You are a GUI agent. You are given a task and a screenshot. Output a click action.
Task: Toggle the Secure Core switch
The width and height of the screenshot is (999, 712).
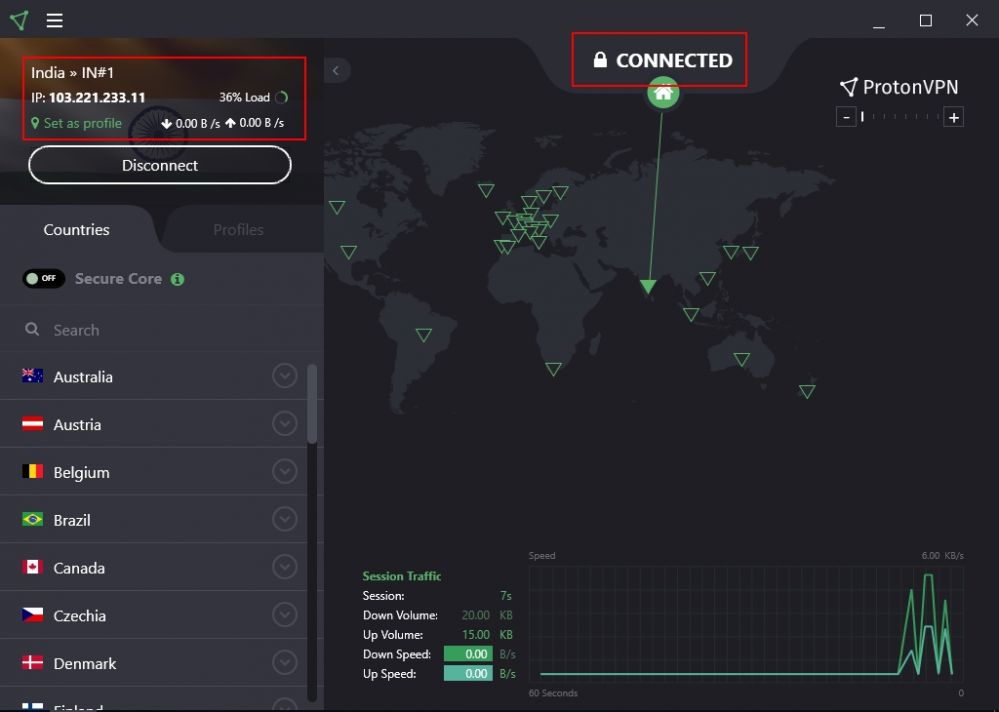coord(44,279)
